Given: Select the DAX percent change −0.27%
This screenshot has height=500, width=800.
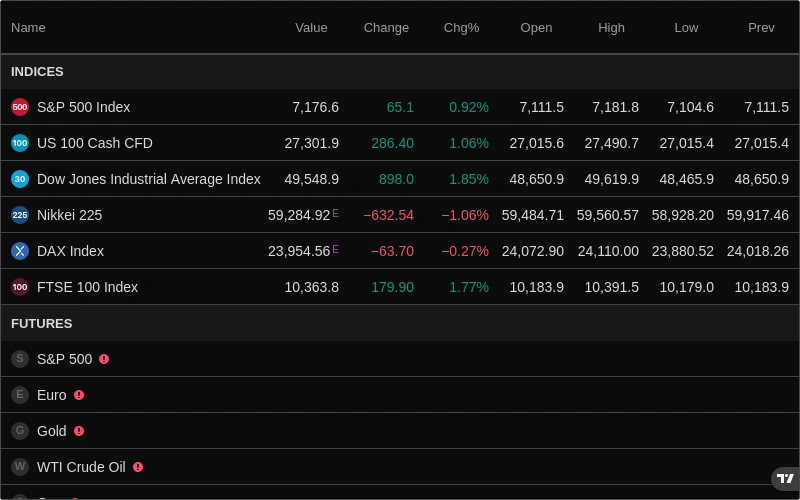Looking at the screenshot, I should click(x=465, y=251).
